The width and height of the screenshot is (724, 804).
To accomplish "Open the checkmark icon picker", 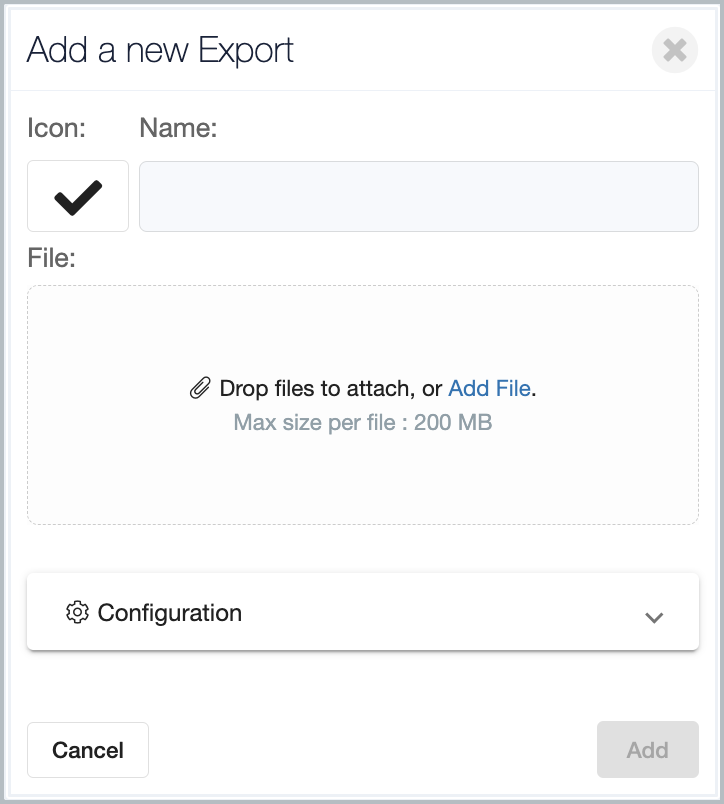I will pyautogui.click(x=78, y=196).
